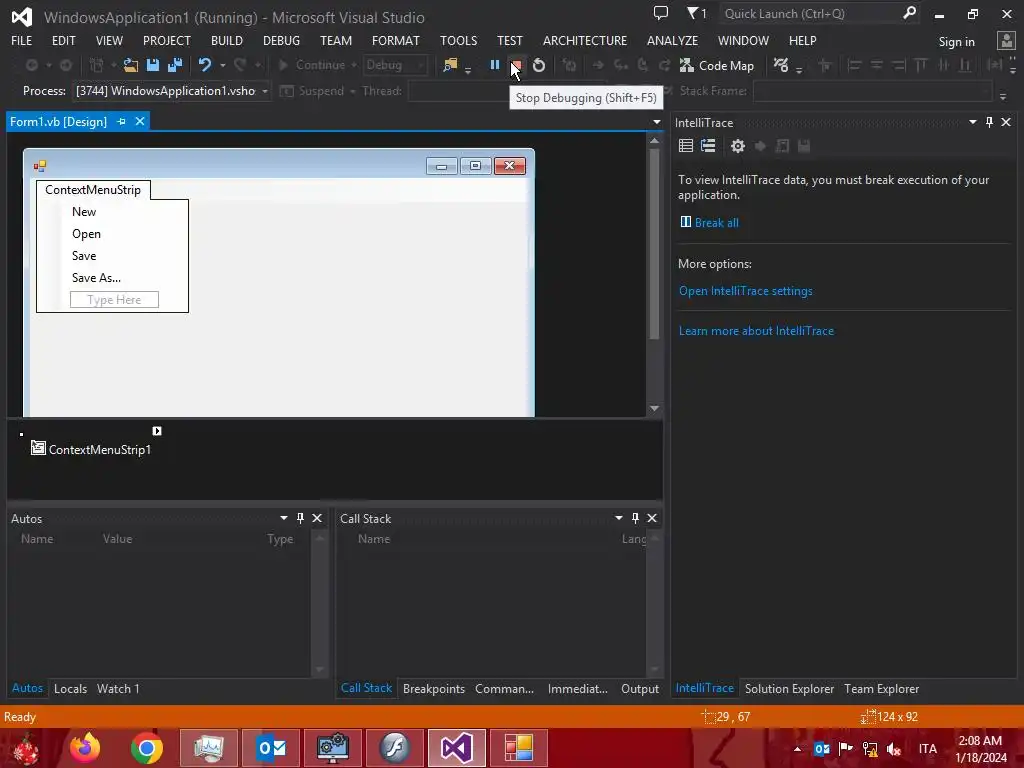
Task: Click the Save toolbar icon
Action: point(153,65)
